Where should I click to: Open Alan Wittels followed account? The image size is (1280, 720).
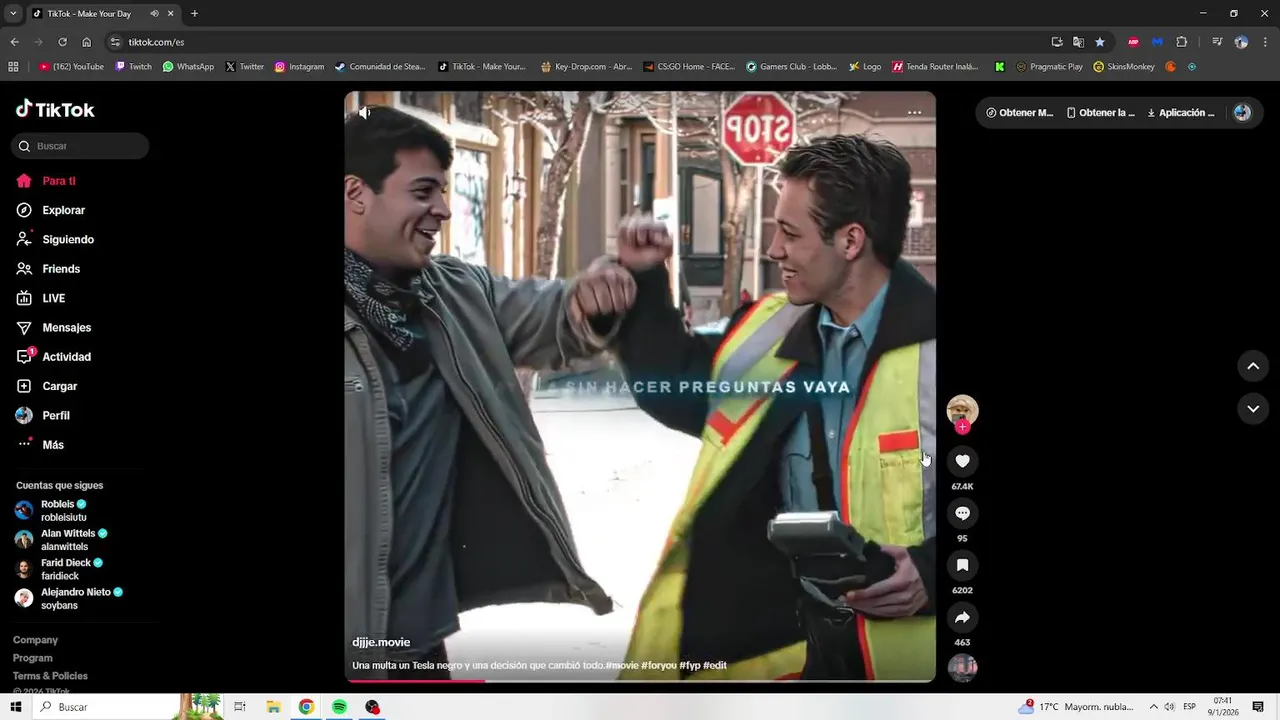62,540
